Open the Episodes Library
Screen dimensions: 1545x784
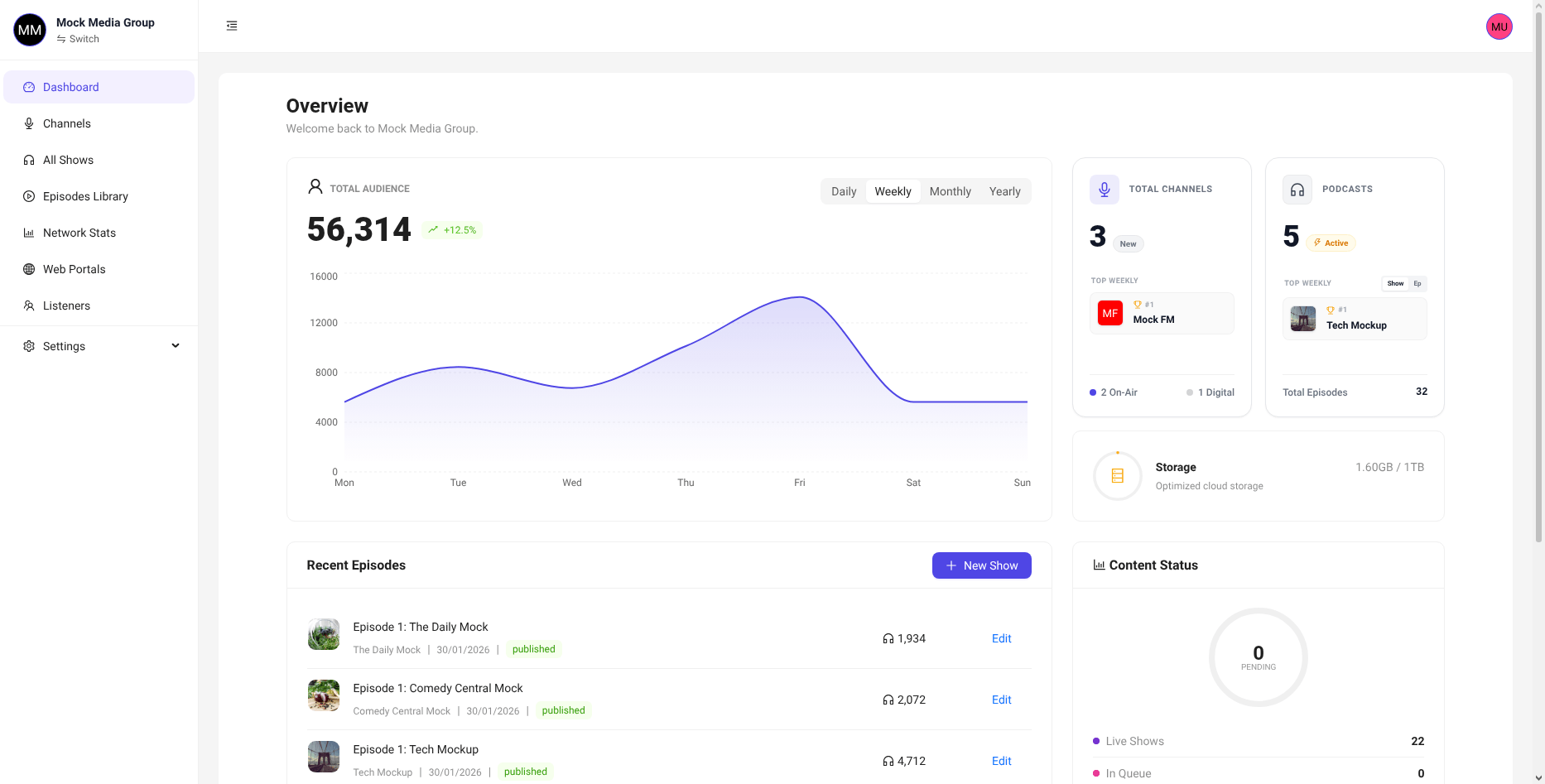pos(85,196)
